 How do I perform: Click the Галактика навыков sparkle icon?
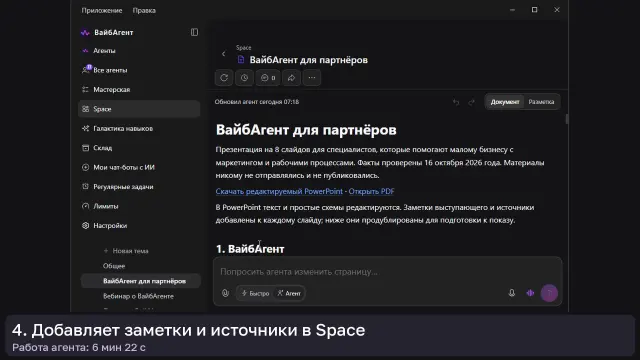[85, 128]
